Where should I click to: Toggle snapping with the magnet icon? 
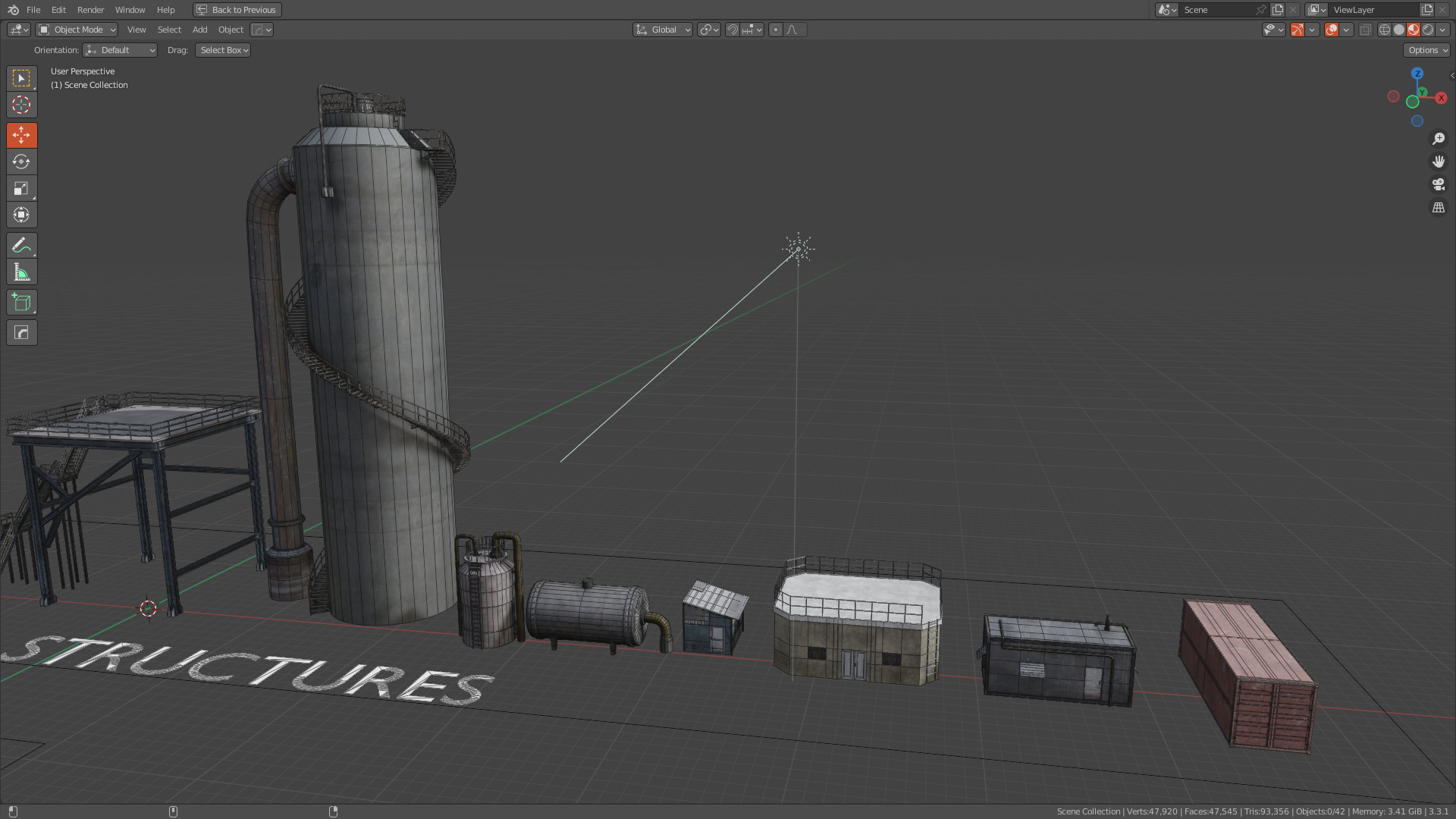click(733, 30)
